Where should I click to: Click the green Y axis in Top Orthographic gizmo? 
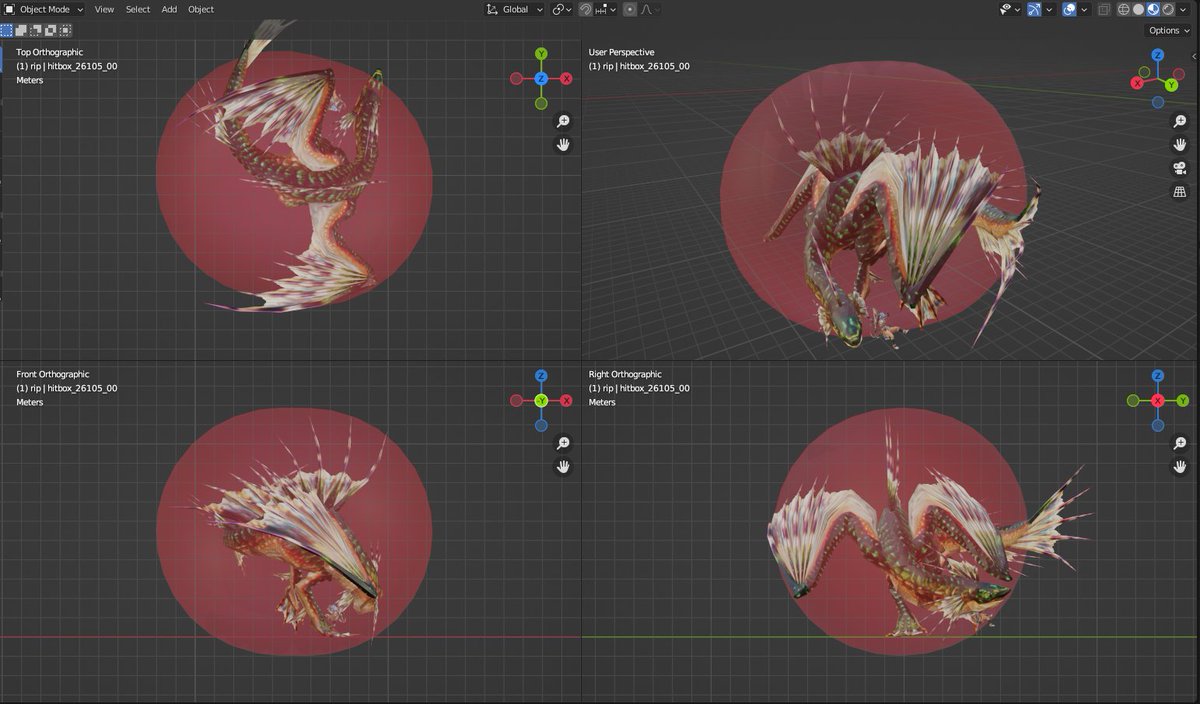pyautogui.click(x=541, y=53)
